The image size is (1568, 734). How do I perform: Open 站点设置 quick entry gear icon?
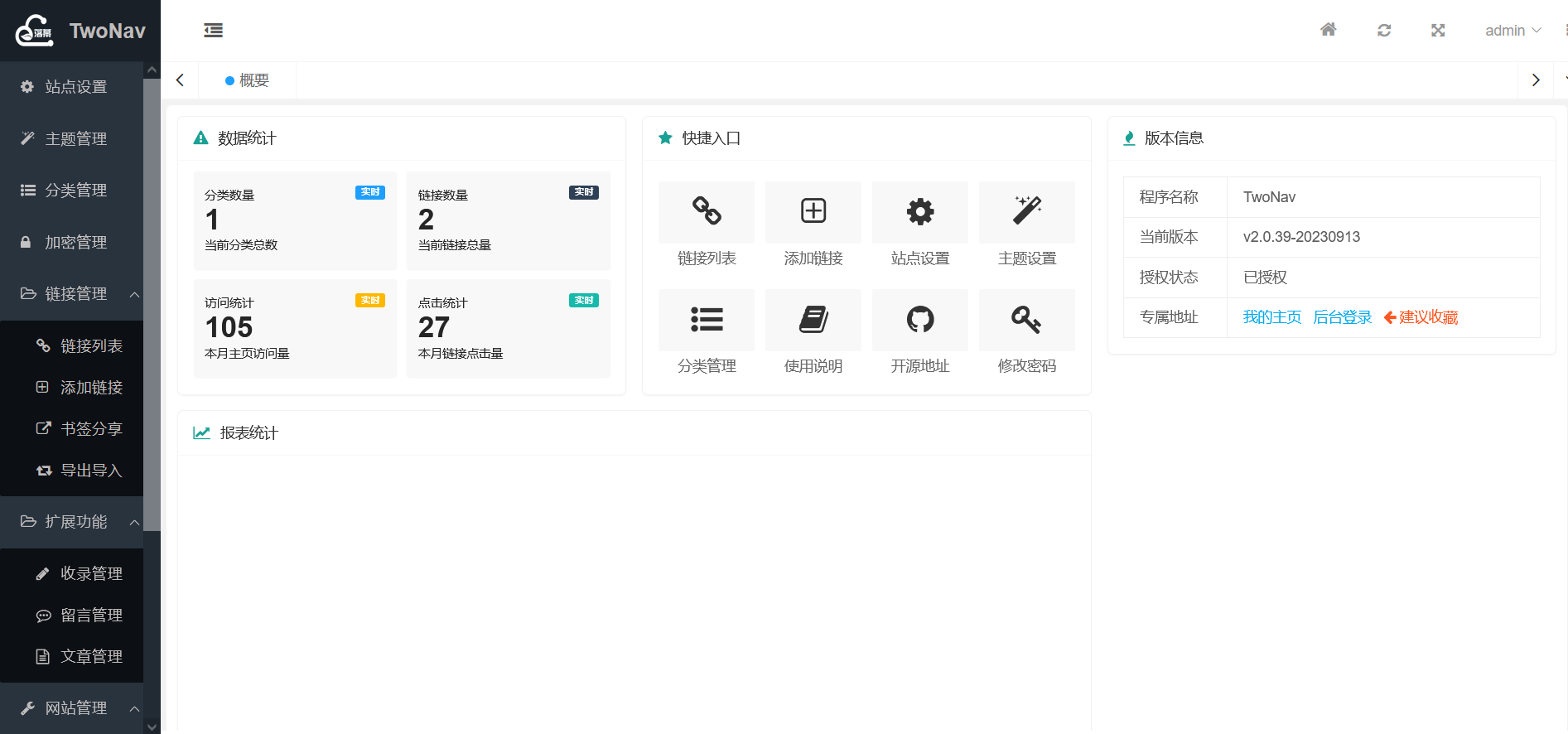pyautogui.click(x=920, y=211)
